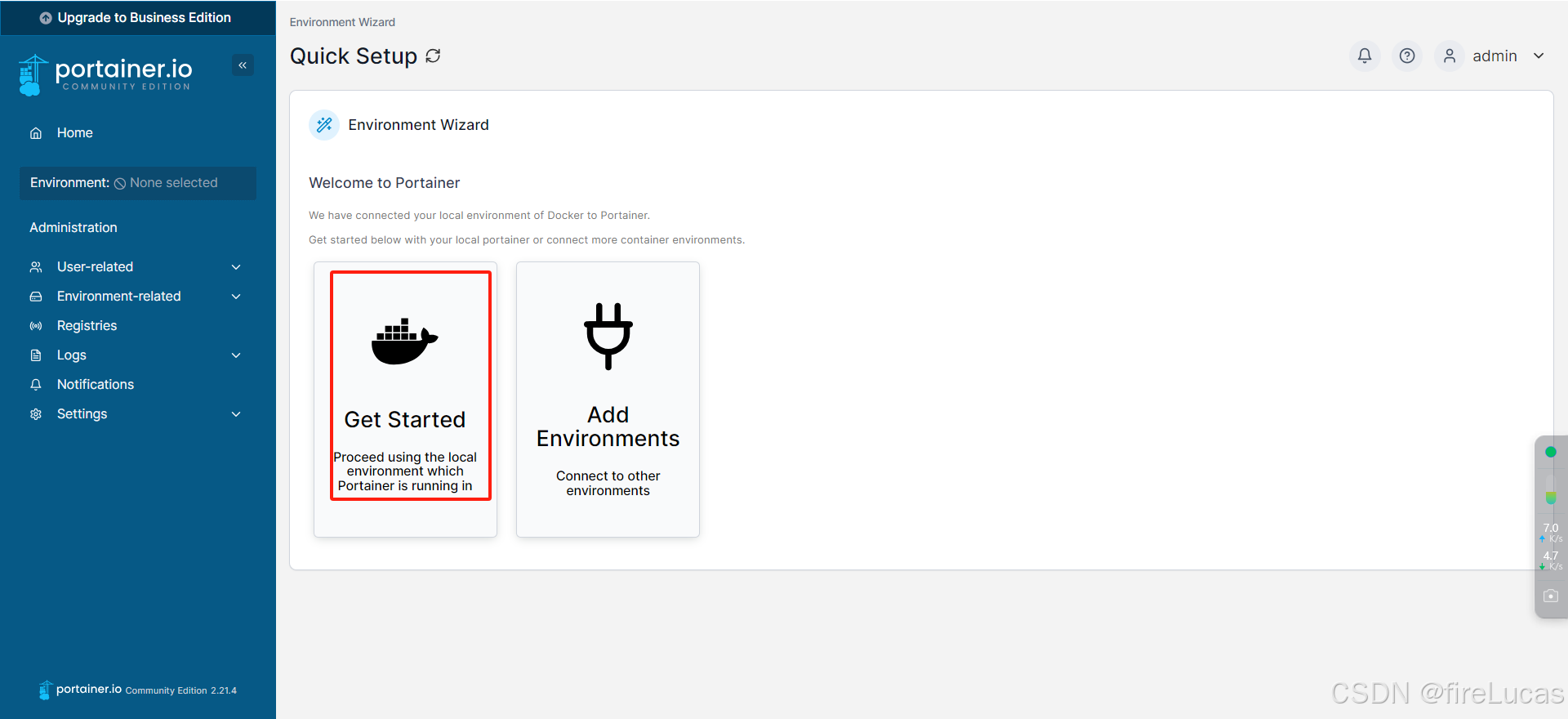Click the User-related people icon
The height and width of the screenshot is (719, 1568).
point(36,267)
